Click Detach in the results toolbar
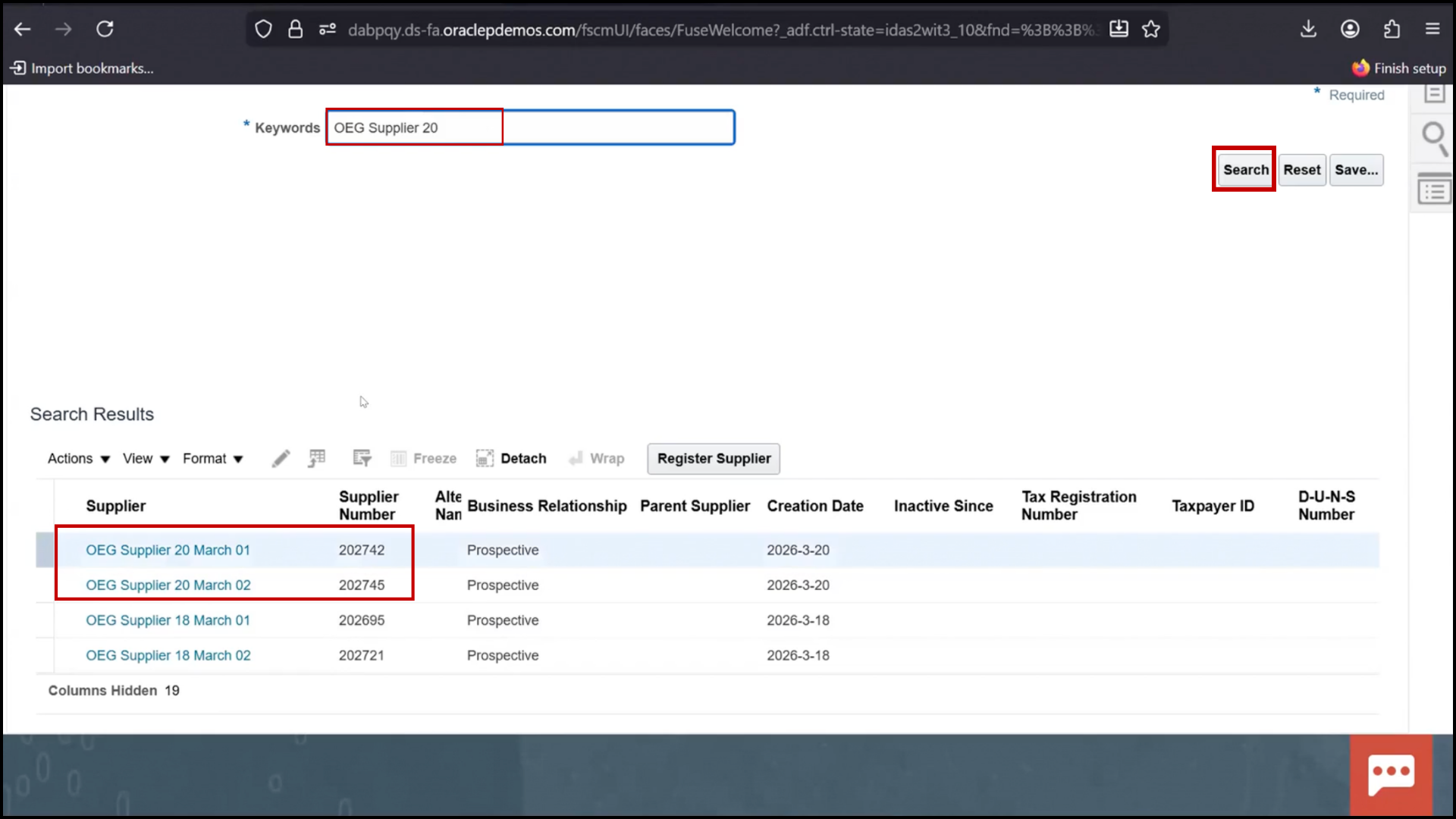 (x=511, y=459)
